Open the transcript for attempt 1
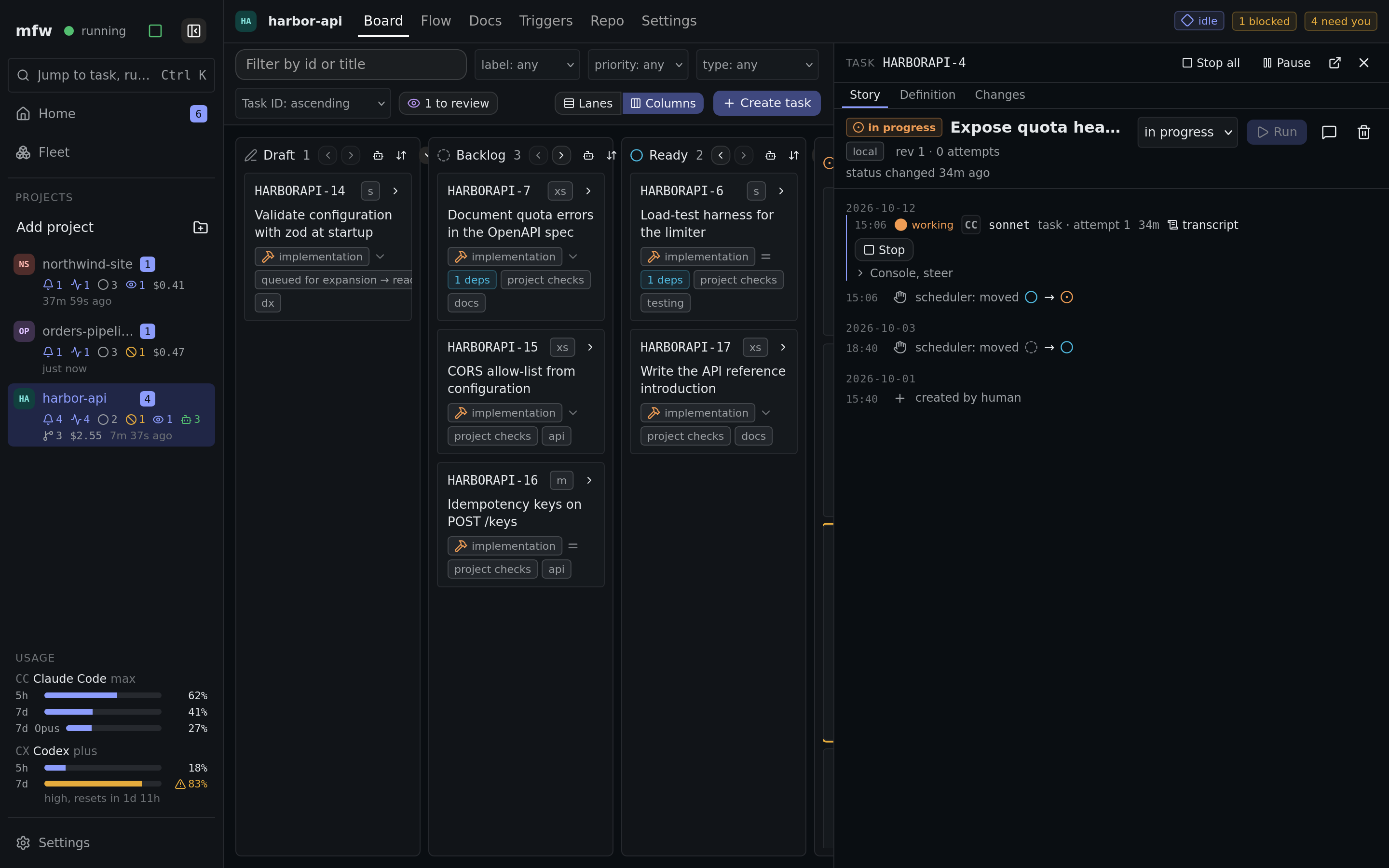1389x868 pixels. point(1203,225)
